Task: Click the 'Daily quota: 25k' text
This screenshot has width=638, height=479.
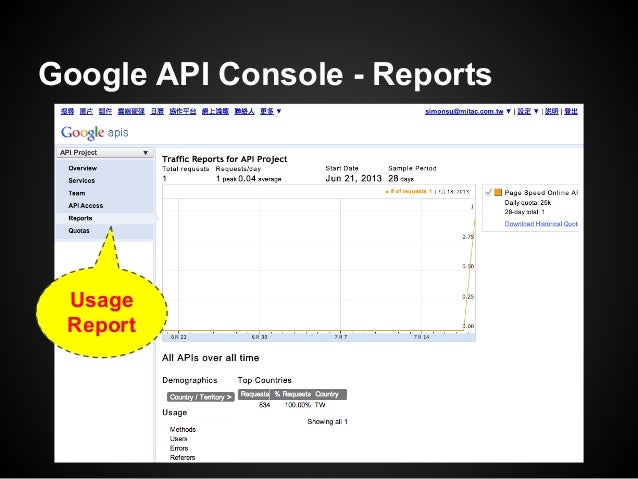Action: (528, 202)
